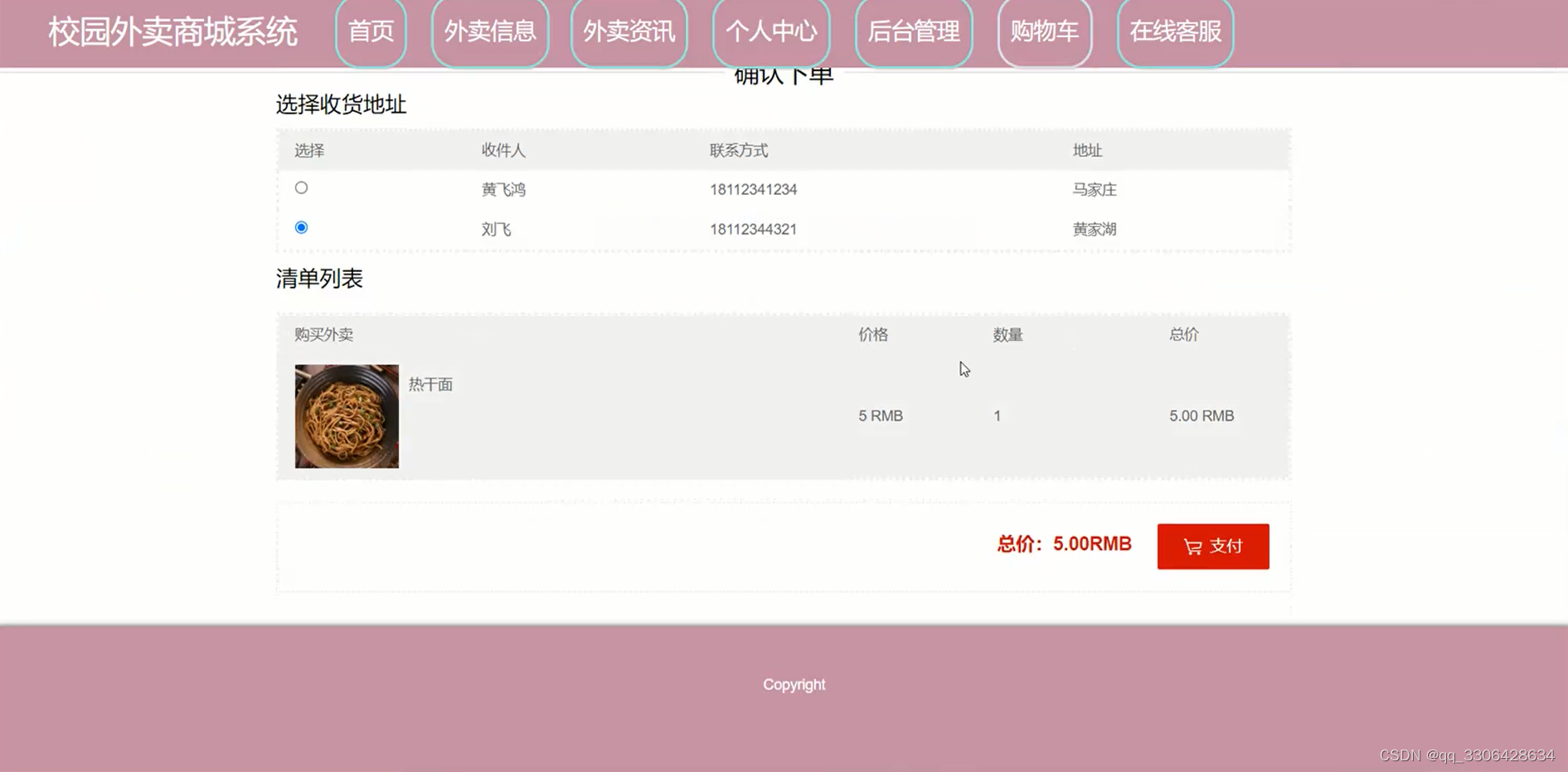Click the 热干面 product name
The image size is (1568, 772).
429,384
